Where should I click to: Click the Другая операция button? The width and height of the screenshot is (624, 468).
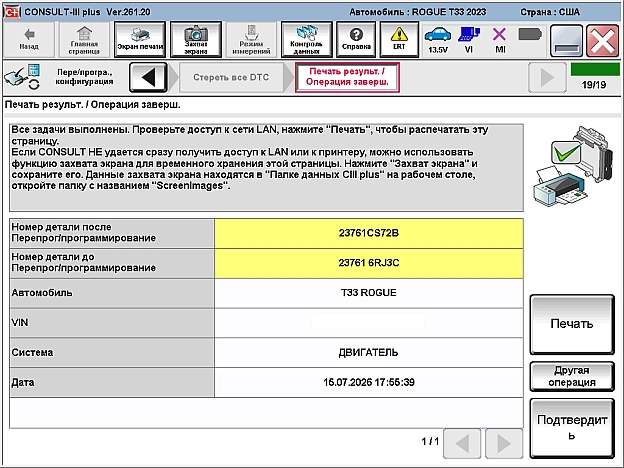572,376
